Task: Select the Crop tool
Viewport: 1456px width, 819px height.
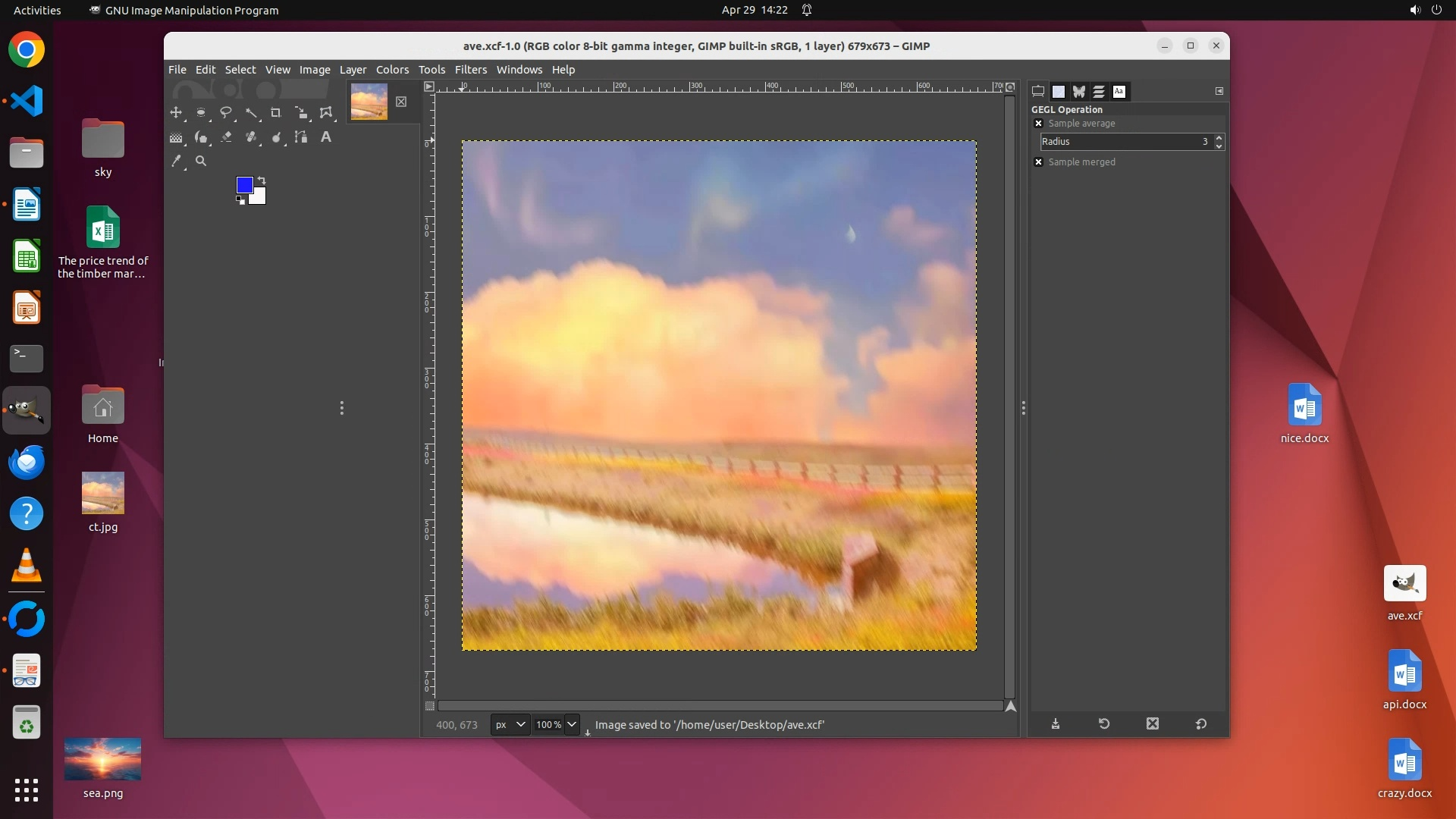Action: tap(276, 113)
